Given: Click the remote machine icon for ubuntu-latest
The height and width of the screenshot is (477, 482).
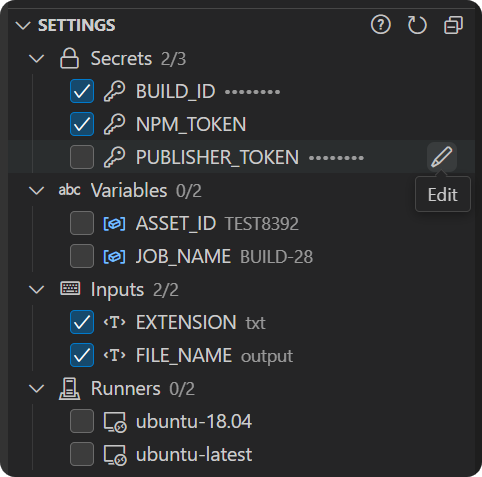Looking at the screenshot, I should click(115, 455).
